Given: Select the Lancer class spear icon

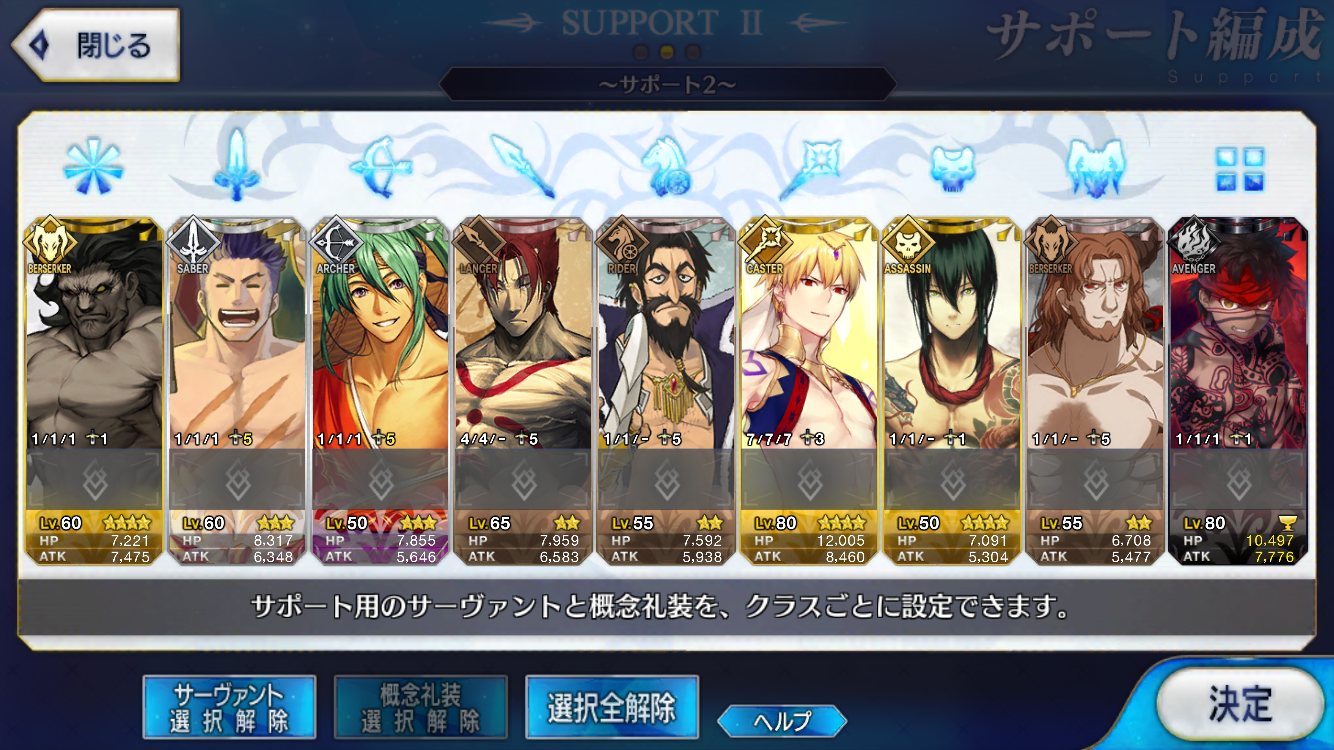Looking at the screenshot, I should coord(523,166).
